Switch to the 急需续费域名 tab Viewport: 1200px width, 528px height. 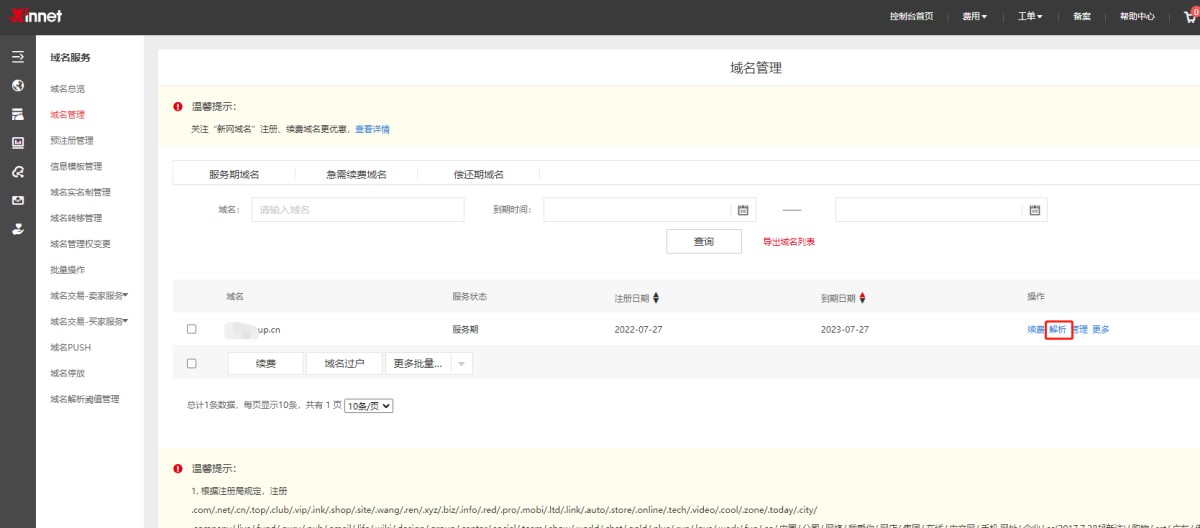356,174
